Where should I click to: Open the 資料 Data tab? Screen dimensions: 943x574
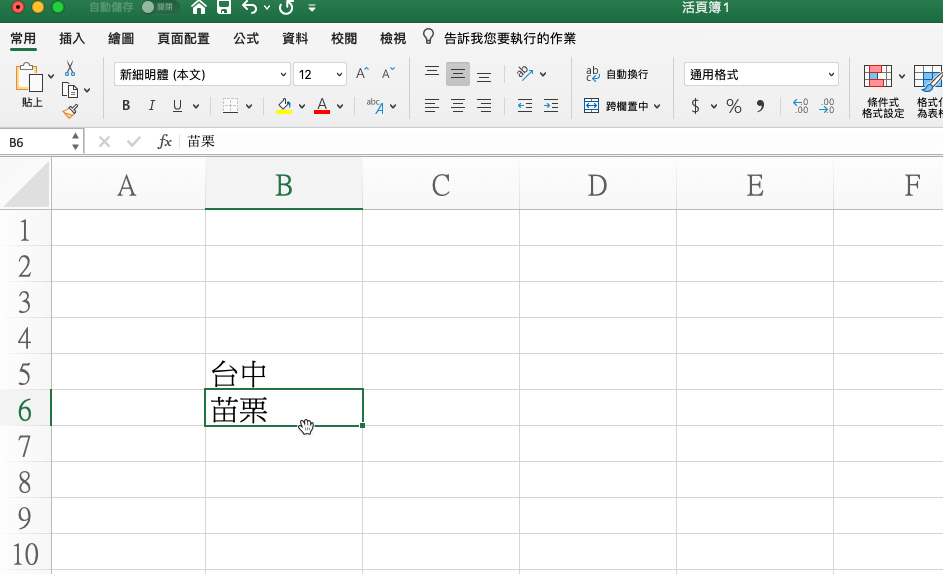click(x=295, y=39)
